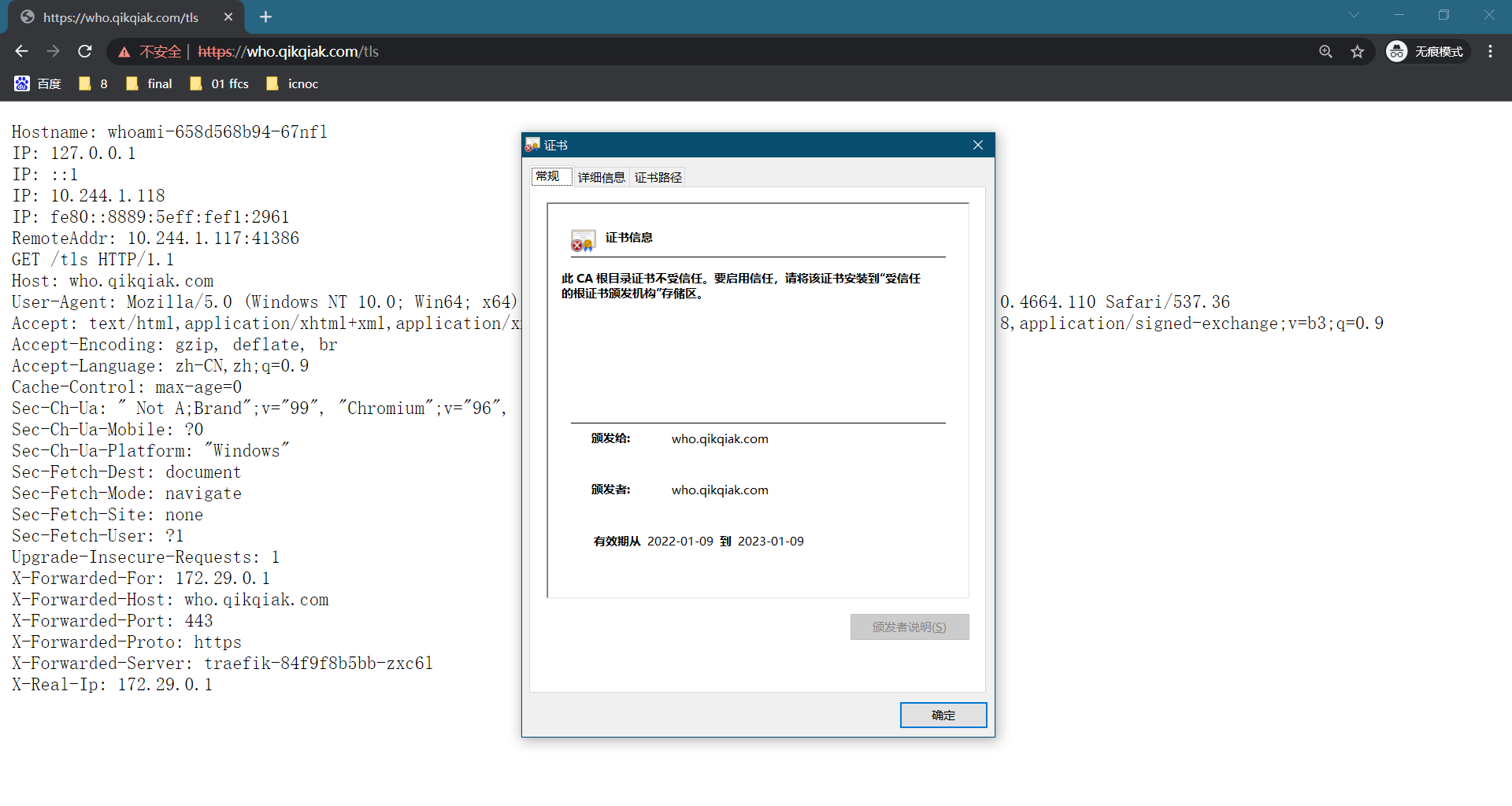1512x806 pixels.
Task: Click the Accept-Language zh-CN line
Action: (x=160, y=365)
